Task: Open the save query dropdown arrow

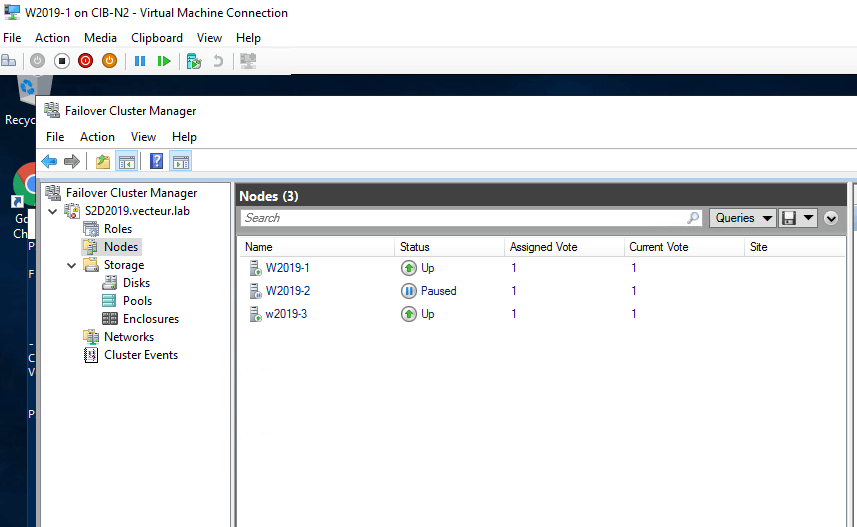Action: pyautogui.click(x=808, y=218)
